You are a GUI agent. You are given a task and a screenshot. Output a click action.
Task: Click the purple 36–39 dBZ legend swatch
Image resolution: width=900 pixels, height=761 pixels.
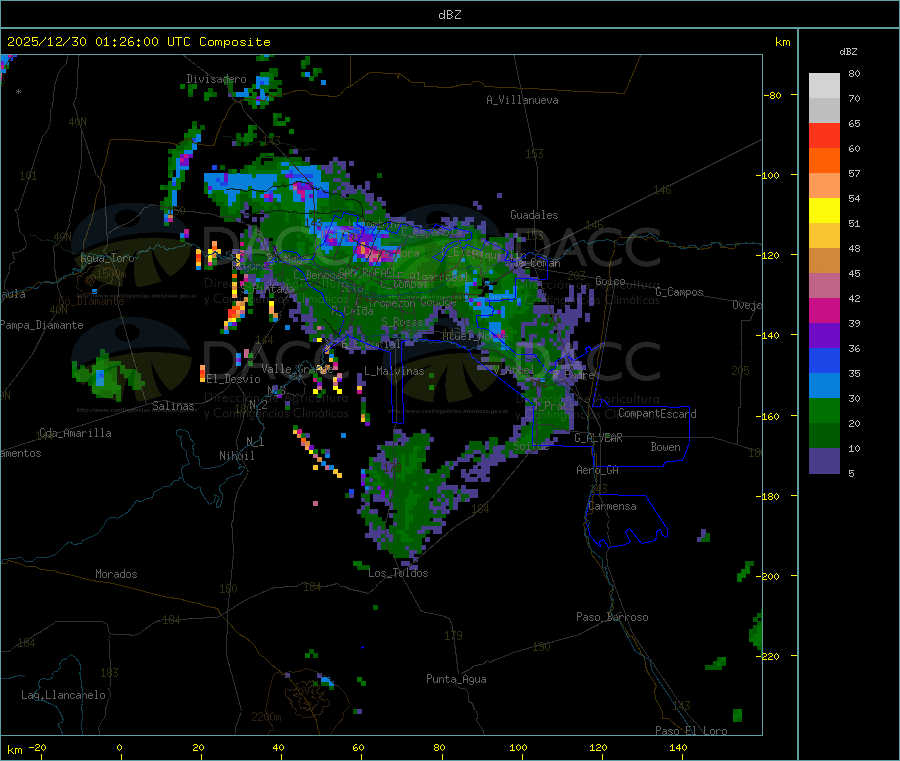[x=824, y=336]
